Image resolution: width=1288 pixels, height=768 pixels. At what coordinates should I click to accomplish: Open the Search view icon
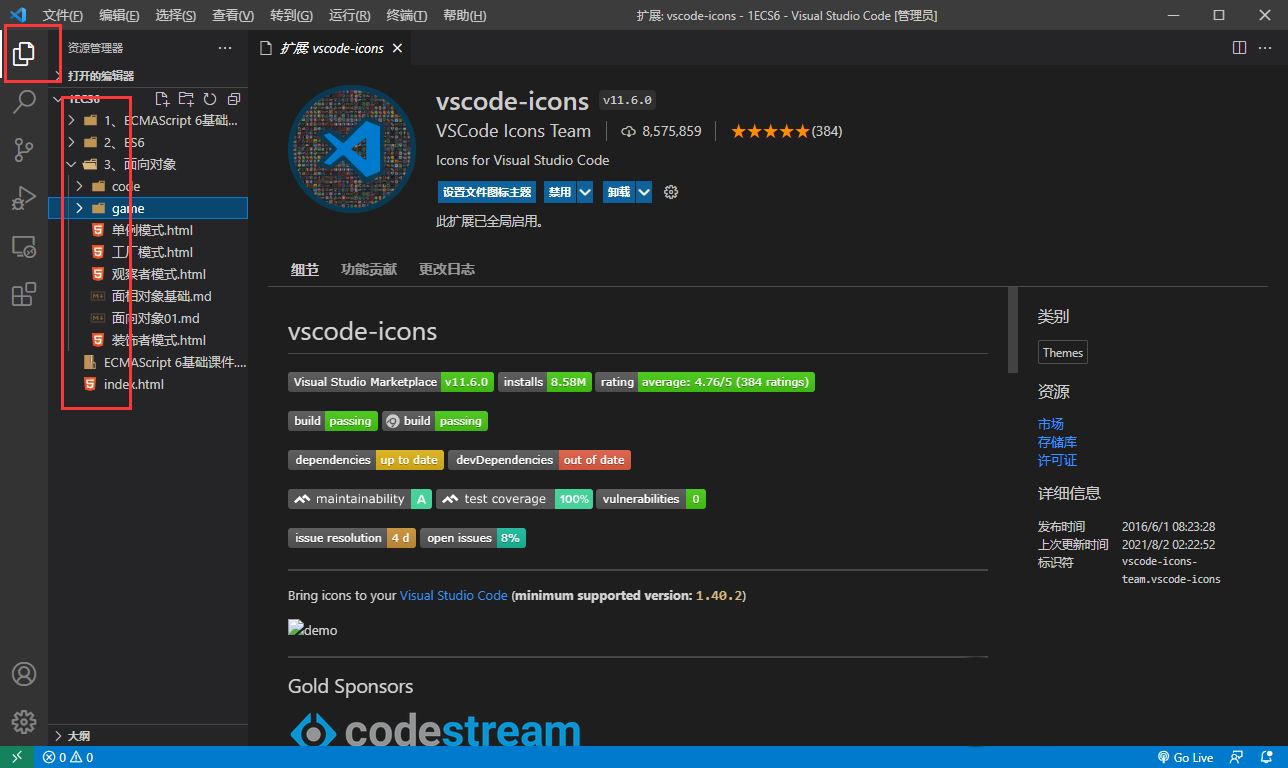(24, 102)
